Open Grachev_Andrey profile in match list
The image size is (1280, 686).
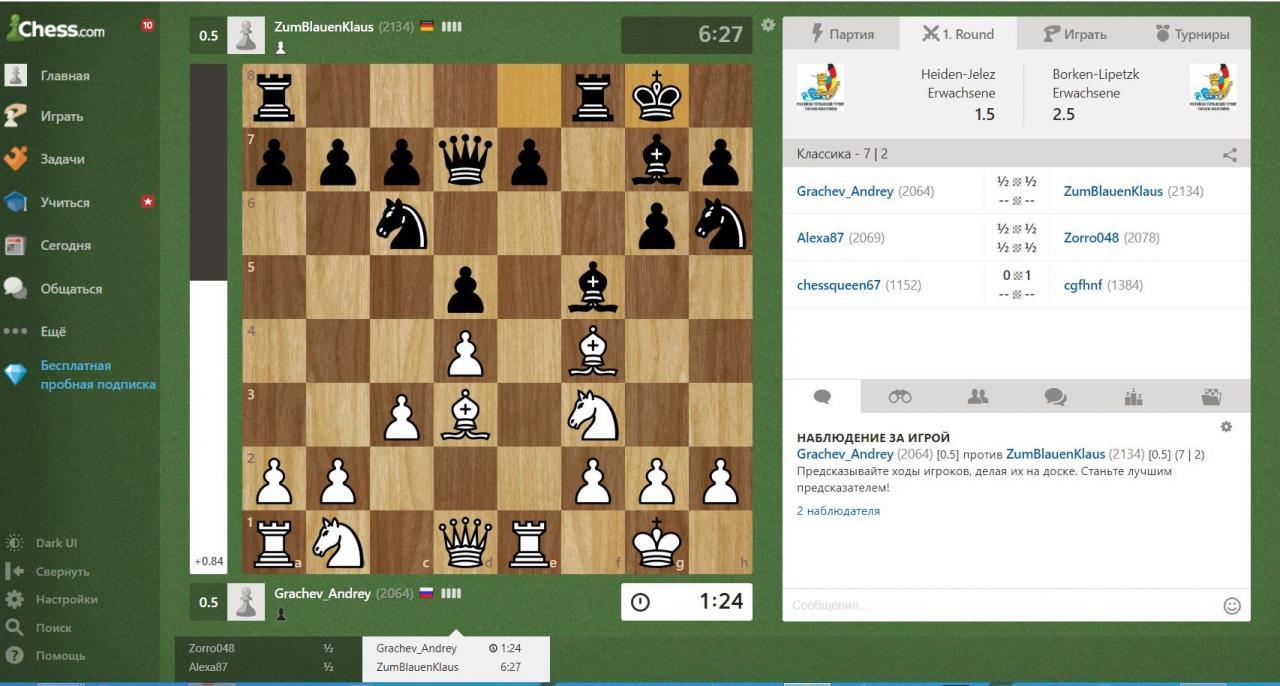[x=845, y=191]
